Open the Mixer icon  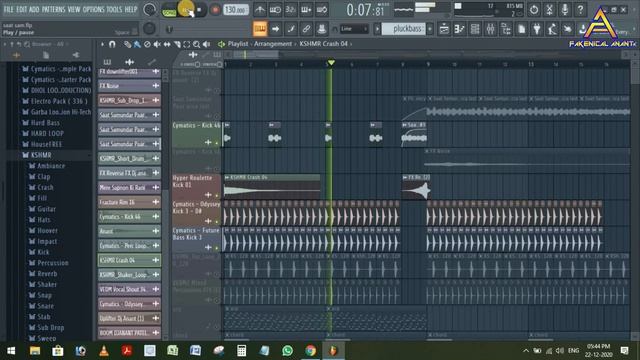point(491,29)
